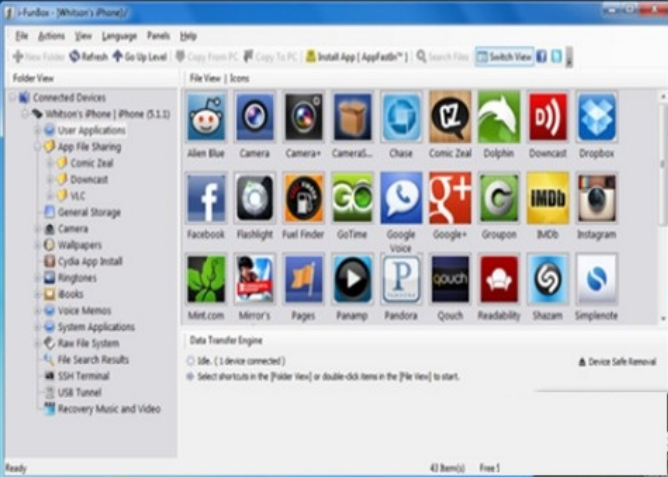Expand the Raw File System node
Image resolution: width=668 pixels, height=477 pixels.
coord(37,343)
